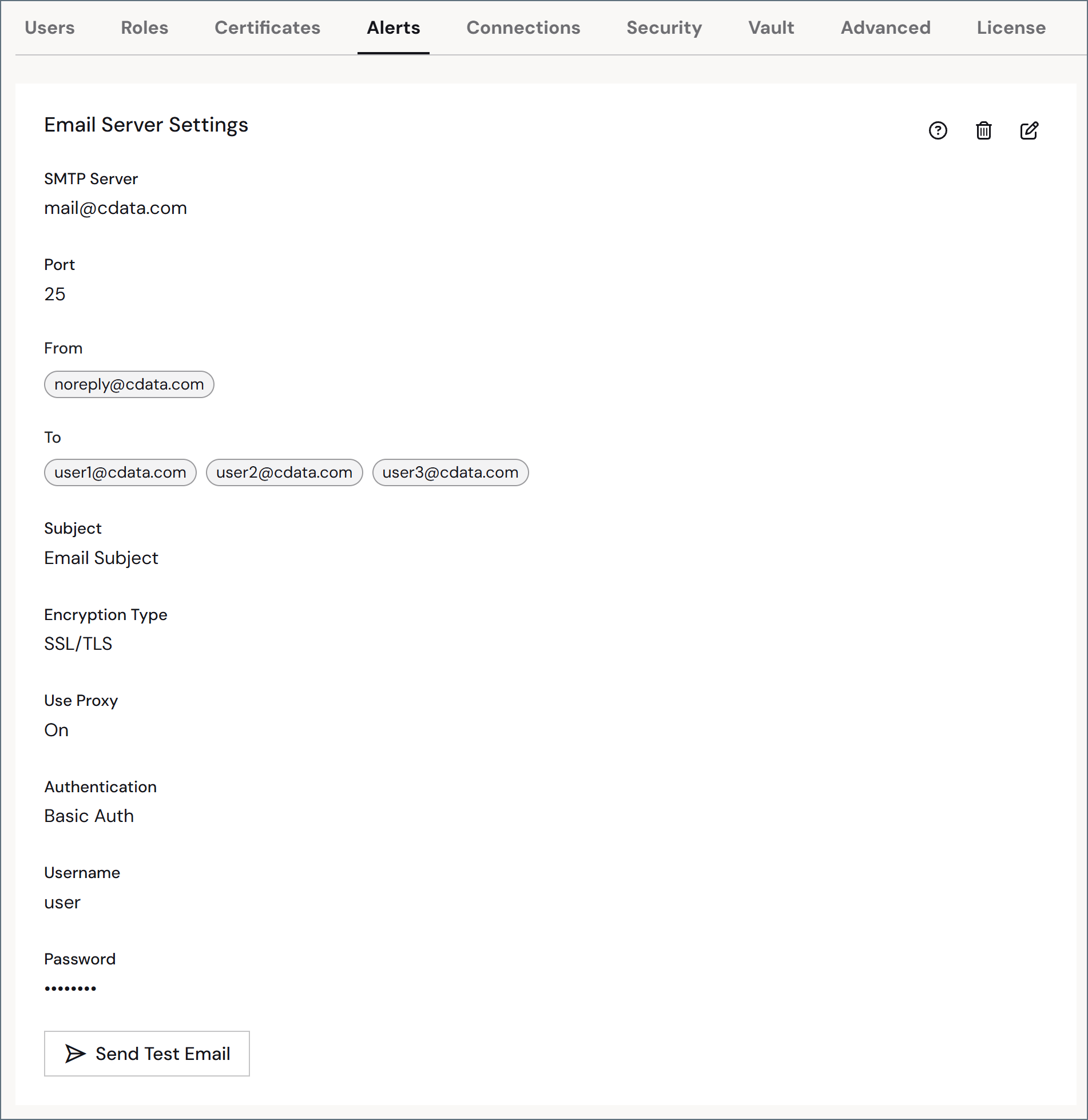Image resolution: width=1088 pixels, height=1120 pixels.
Task: Open the License tab
Action: click(x=1011, y=27)
